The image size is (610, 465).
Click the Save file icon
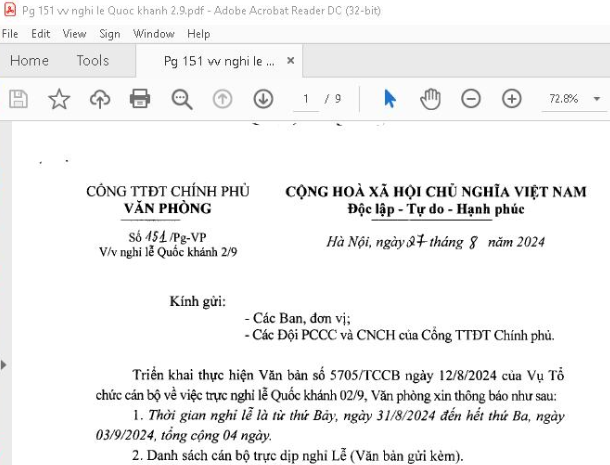tap(18, 99)
